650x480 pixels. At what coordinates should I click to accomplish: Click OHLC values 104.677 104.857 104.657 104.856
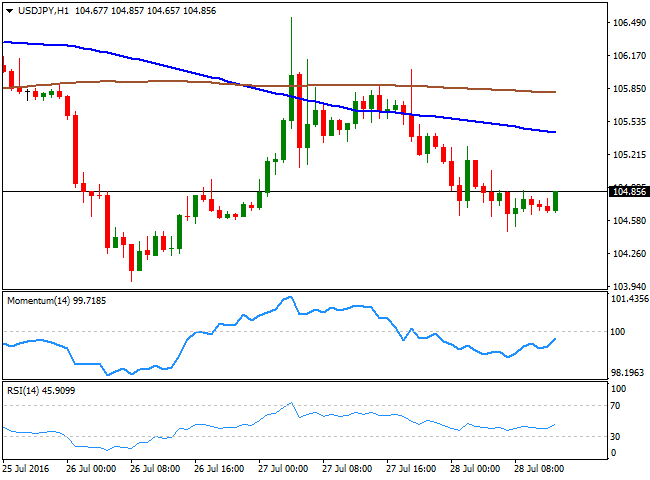pos(146,11)
